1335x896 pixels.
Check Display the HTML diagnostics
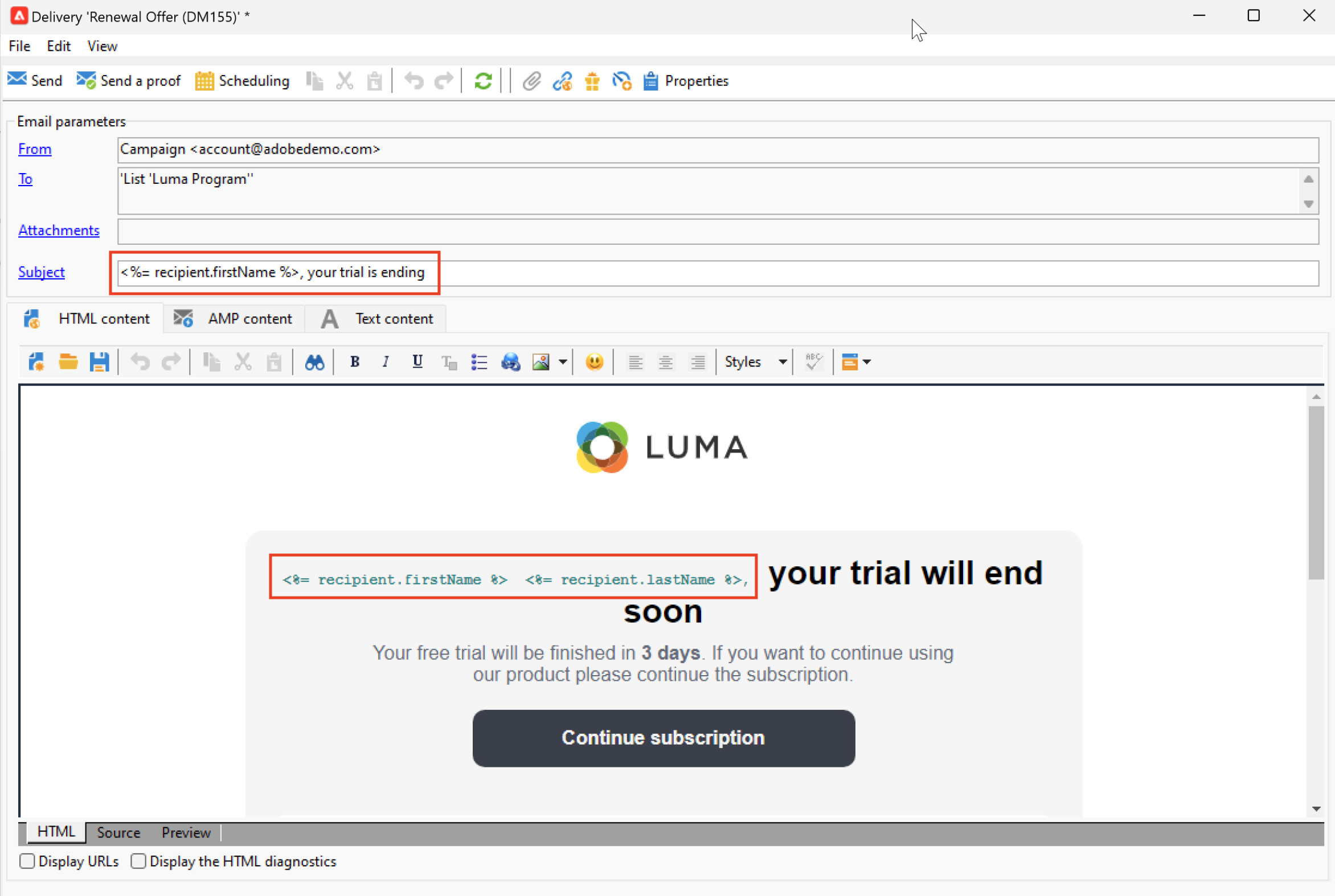[138, 861]
